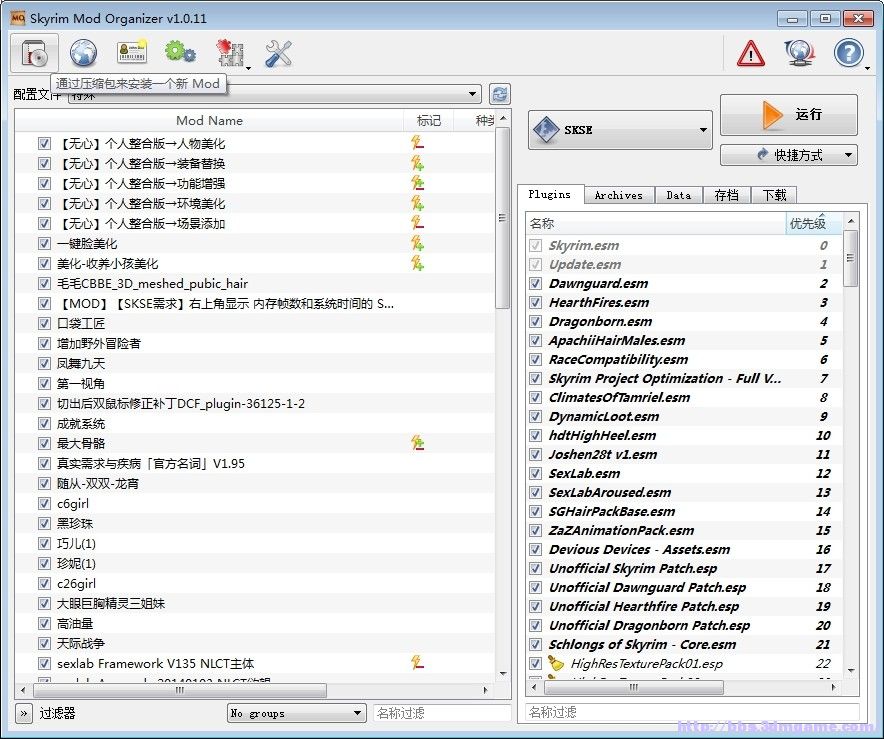Click the refresh icon beside profile box

pos(500,94)
